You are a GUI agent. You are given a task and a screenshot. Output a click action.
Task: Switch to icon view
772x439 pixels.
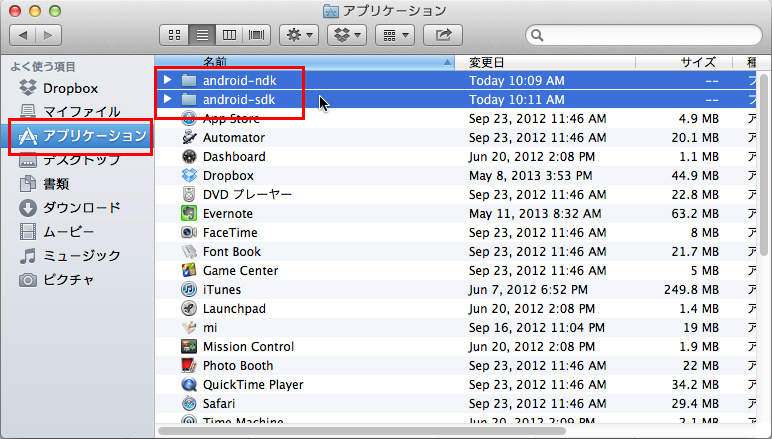[x=174, y=35]
